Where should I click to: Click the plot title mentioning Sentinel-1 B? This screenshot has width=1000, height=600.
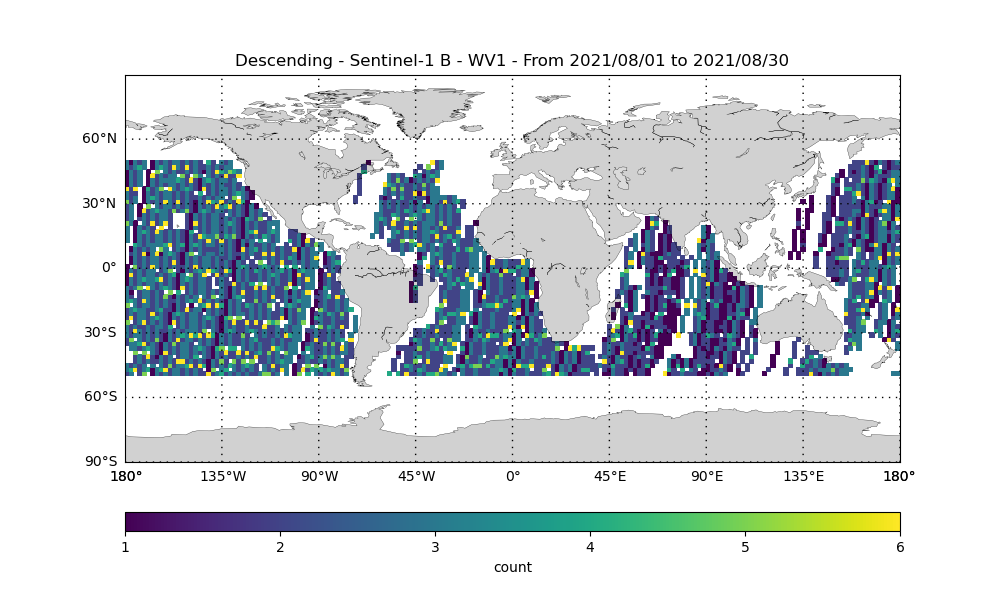[512, 61]
